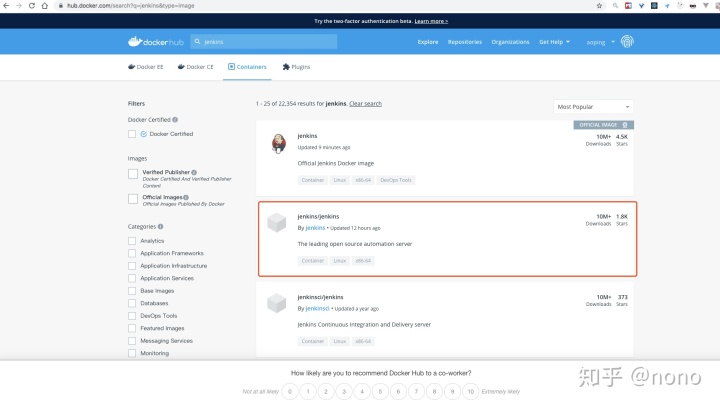Enable the Docker Certified checkbox
The image size is (720, 406).
[x=132, y=134]
